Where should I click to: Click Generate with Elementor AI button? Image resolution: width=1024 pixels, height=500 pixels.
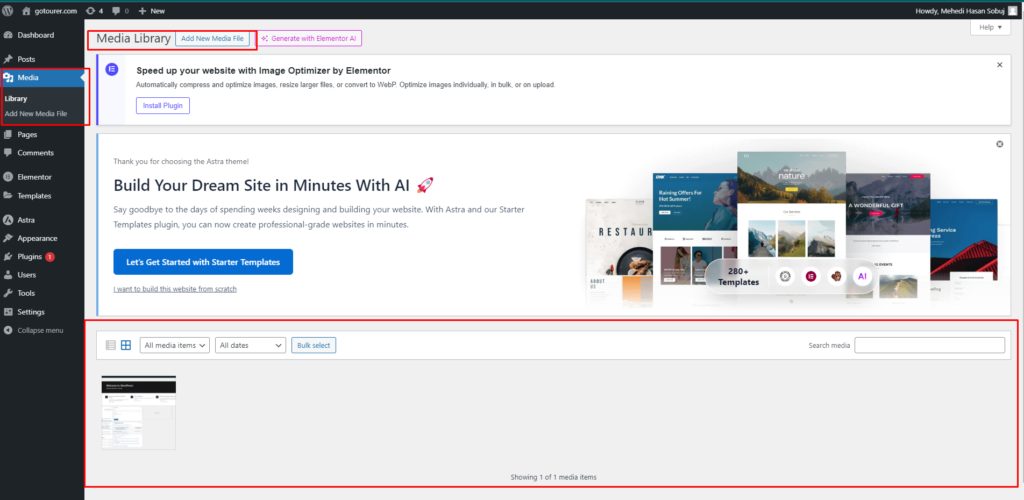click(310, 39)
